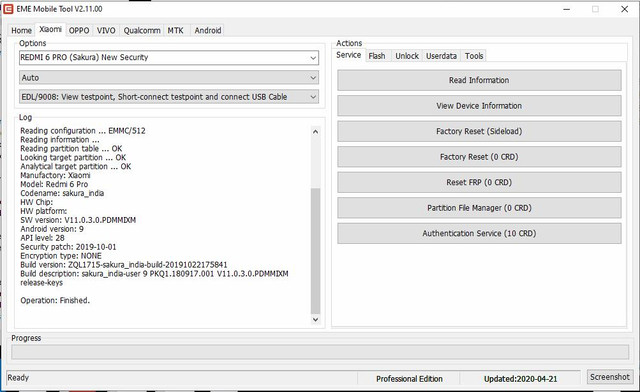The image size is (640, 392).
Task: Open the Home tab
Action: click(x=21, y=30)
